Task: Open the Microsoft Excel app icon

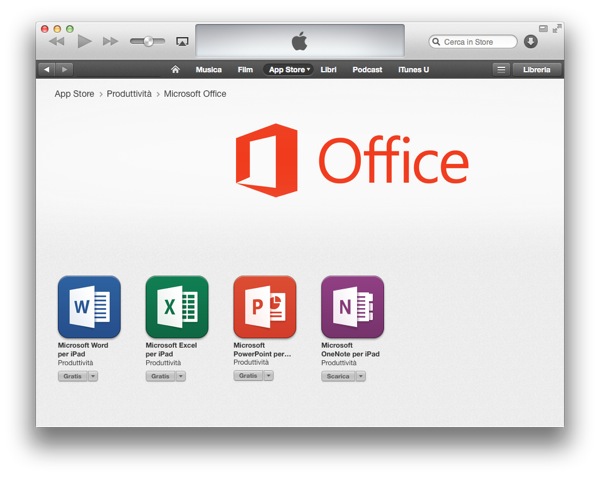Action: pos(177,307)
